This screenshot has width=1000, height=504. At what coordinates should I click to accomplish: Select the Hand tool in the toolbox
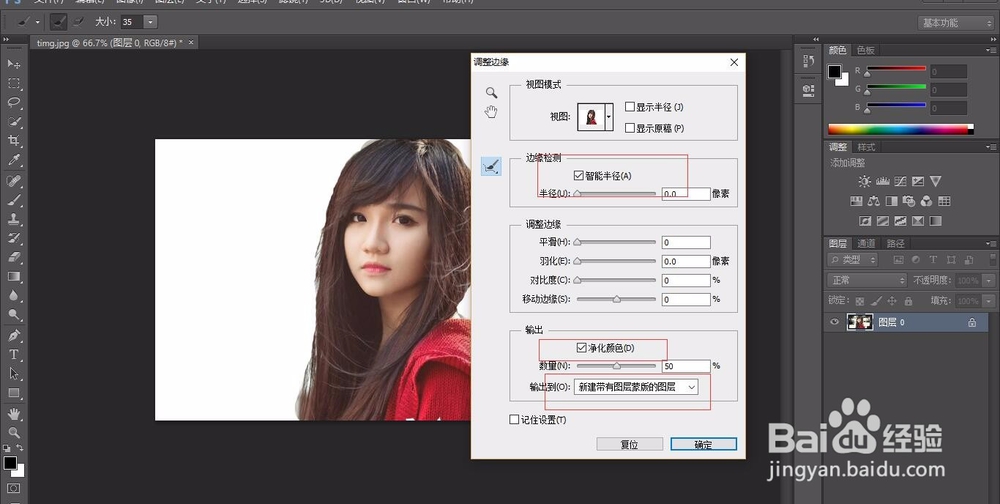coord(13,414)
